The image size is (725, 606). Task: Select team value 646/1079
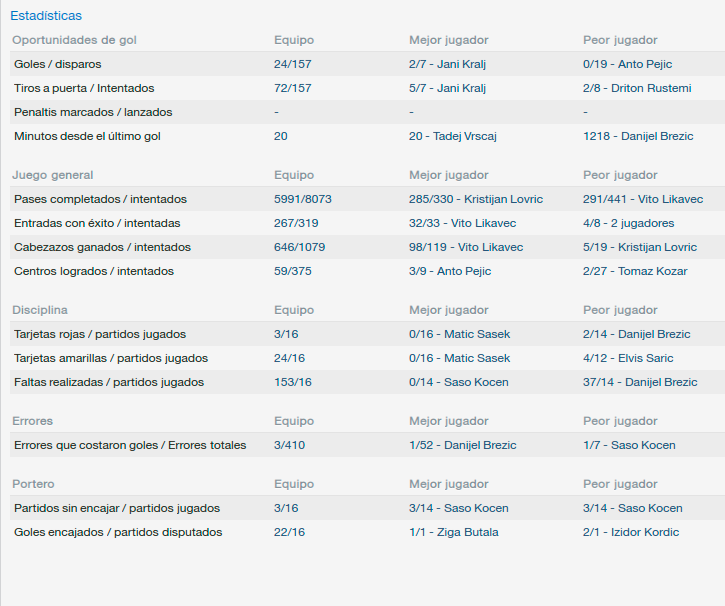tap(299, 247)
